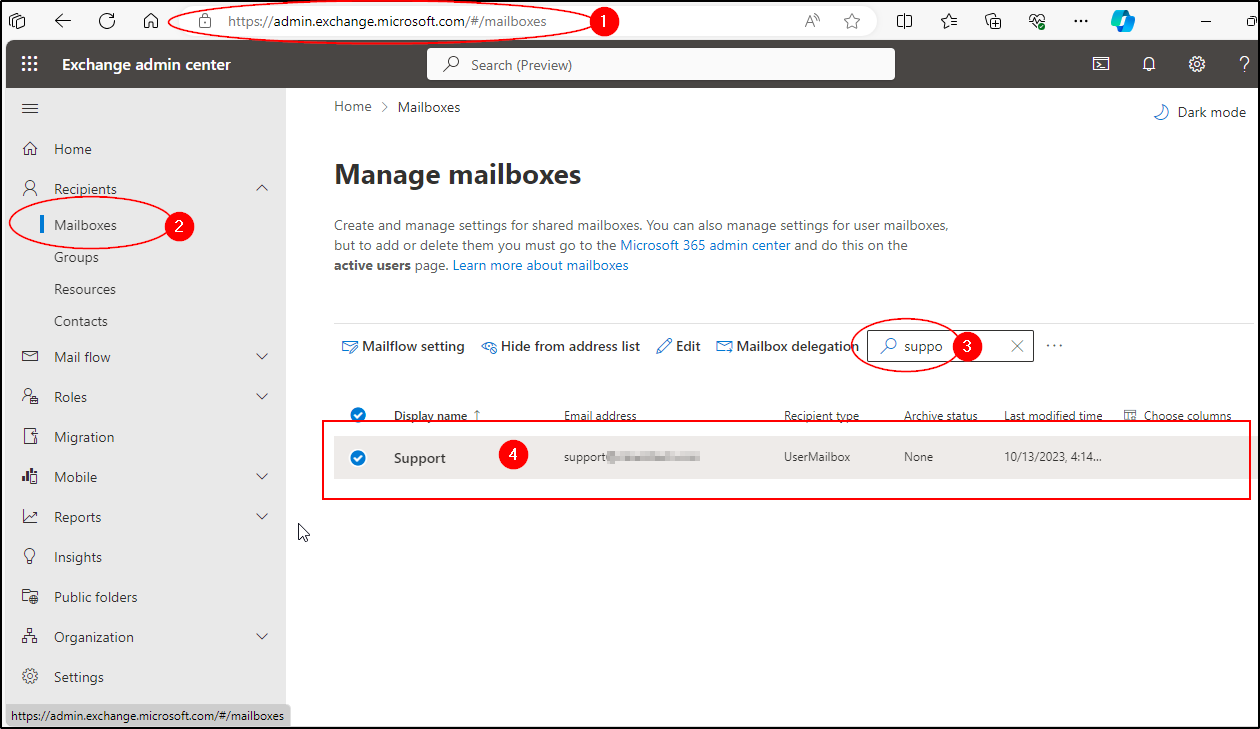The image size is (1260, 729).
Task: Click Mailflow setting button
Action: 403,346
